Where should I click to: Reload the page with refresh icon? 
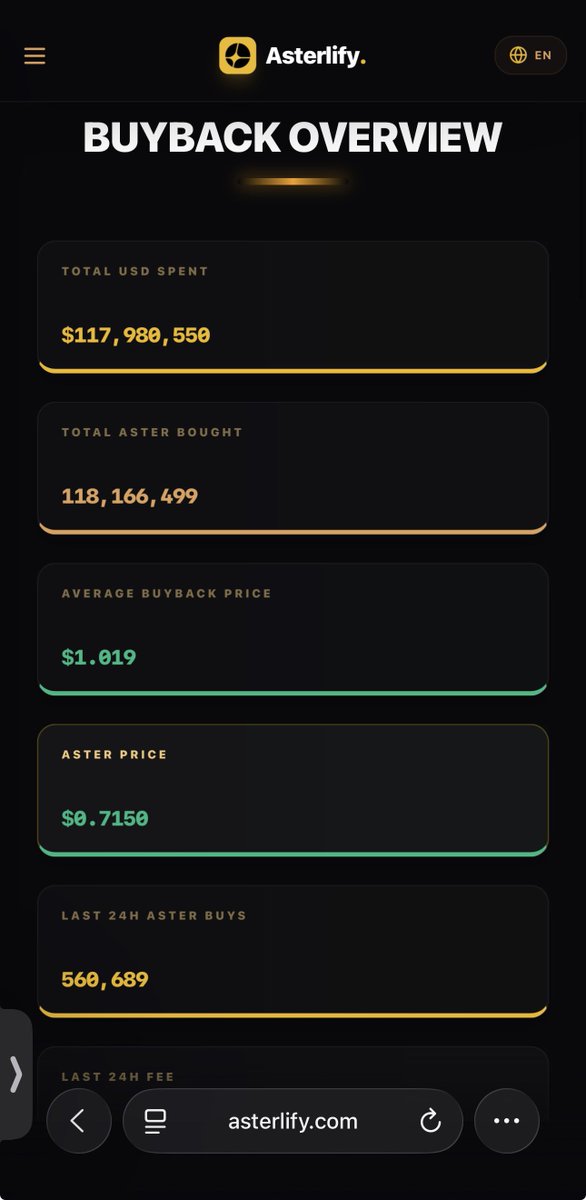431,1121
